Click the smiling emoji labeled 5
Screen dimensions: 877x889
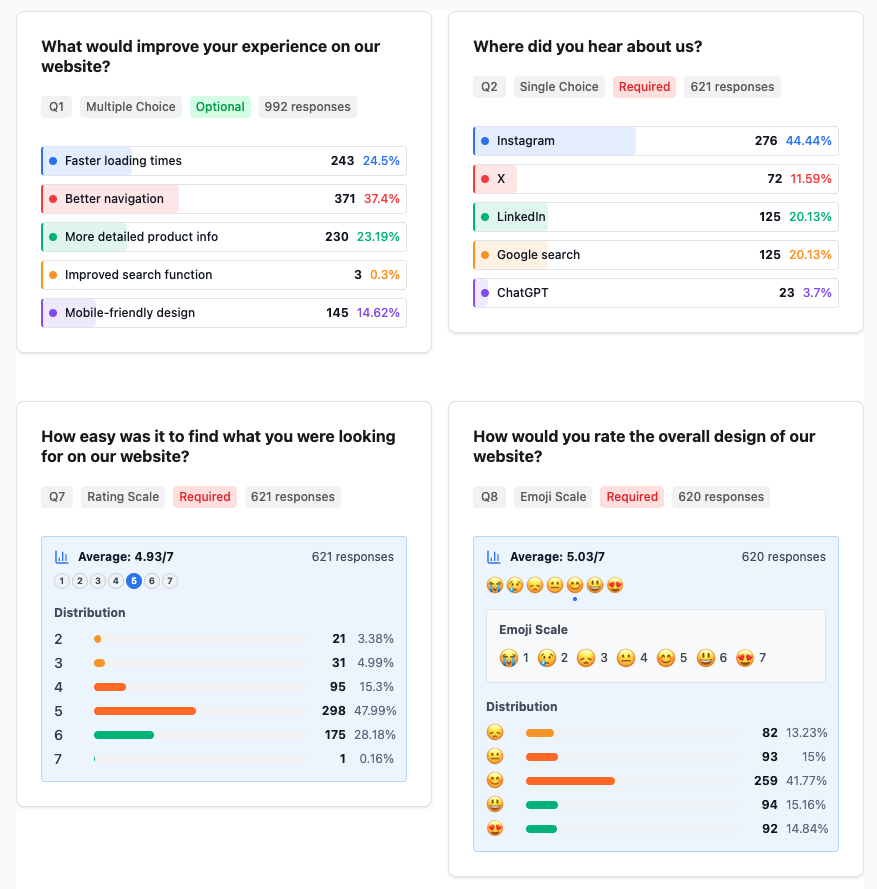tap(666, 657)
